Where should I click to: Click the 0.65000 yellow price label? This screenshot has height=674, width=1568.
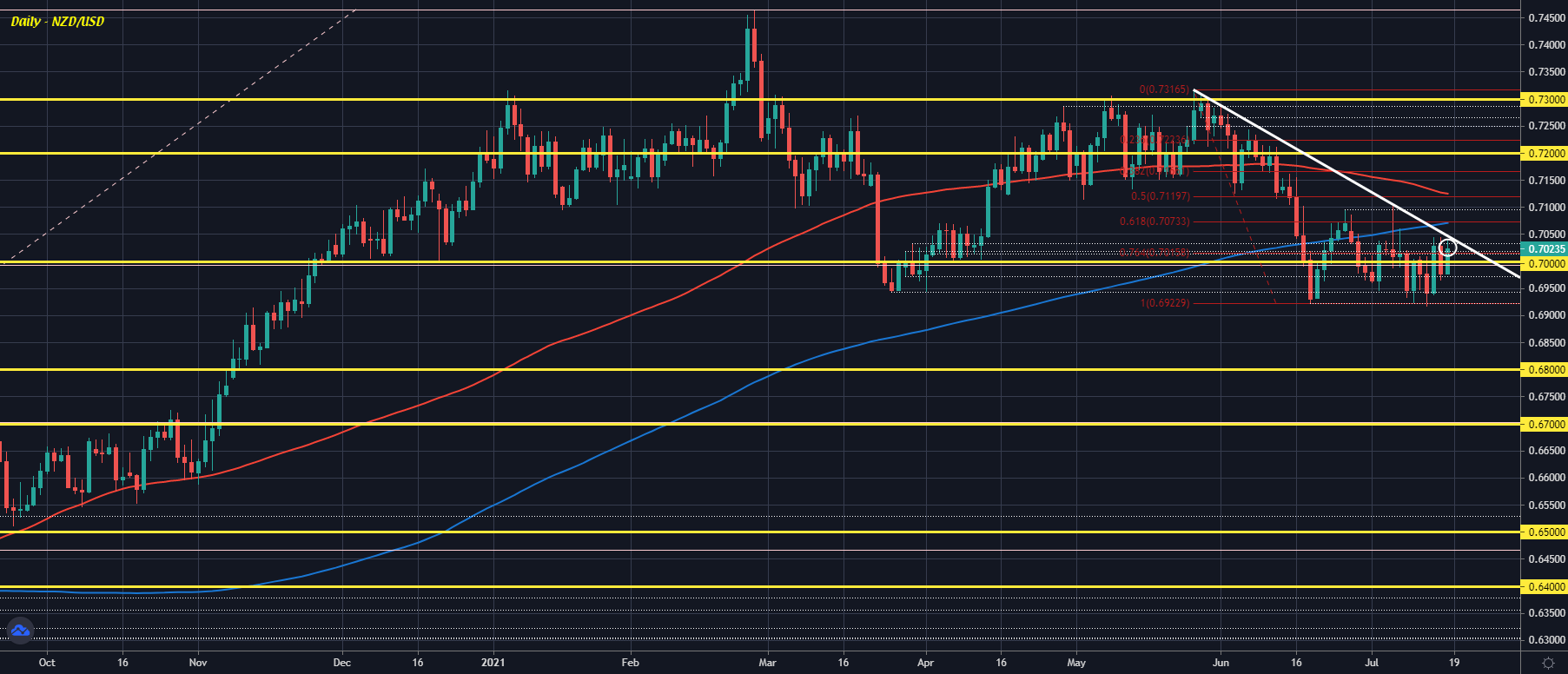1545,532
